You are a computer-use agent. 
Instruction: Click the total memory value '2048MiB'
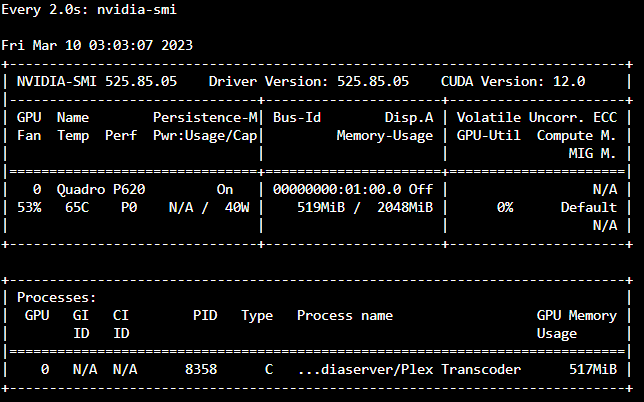(405, 208)
